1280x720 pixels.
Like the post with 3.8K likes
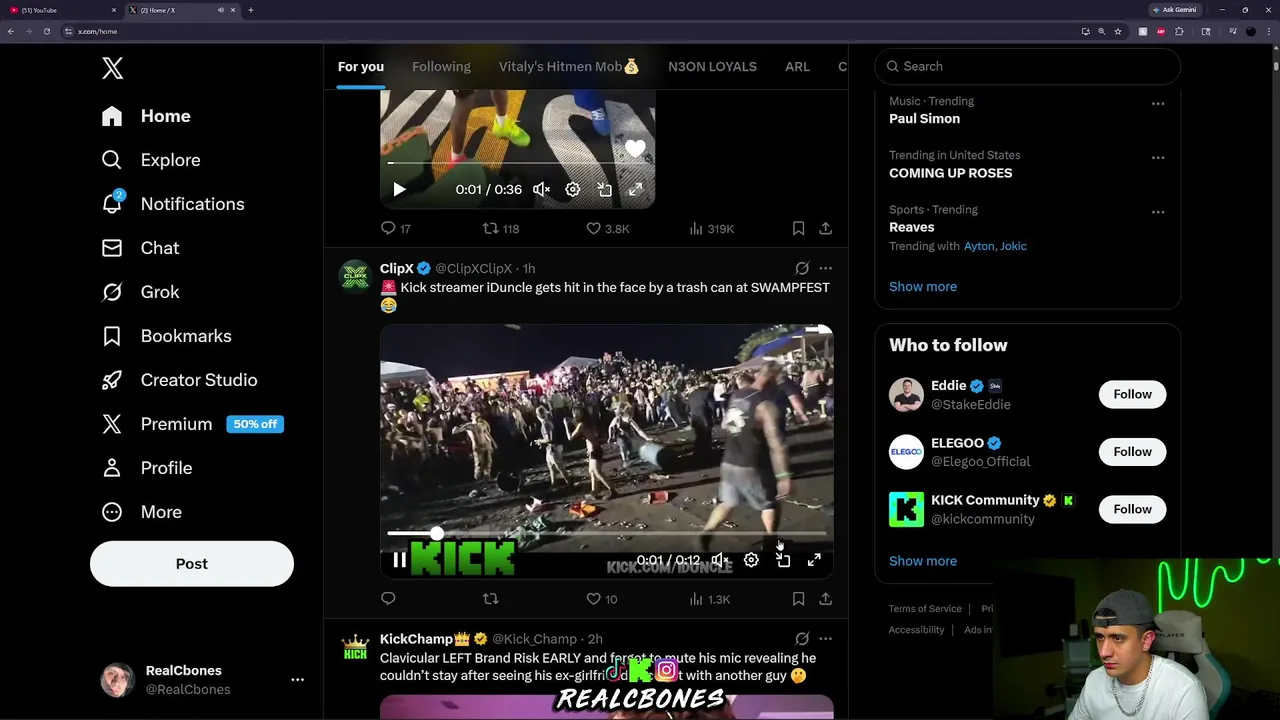pyautogui.click(x=608, y=228)
